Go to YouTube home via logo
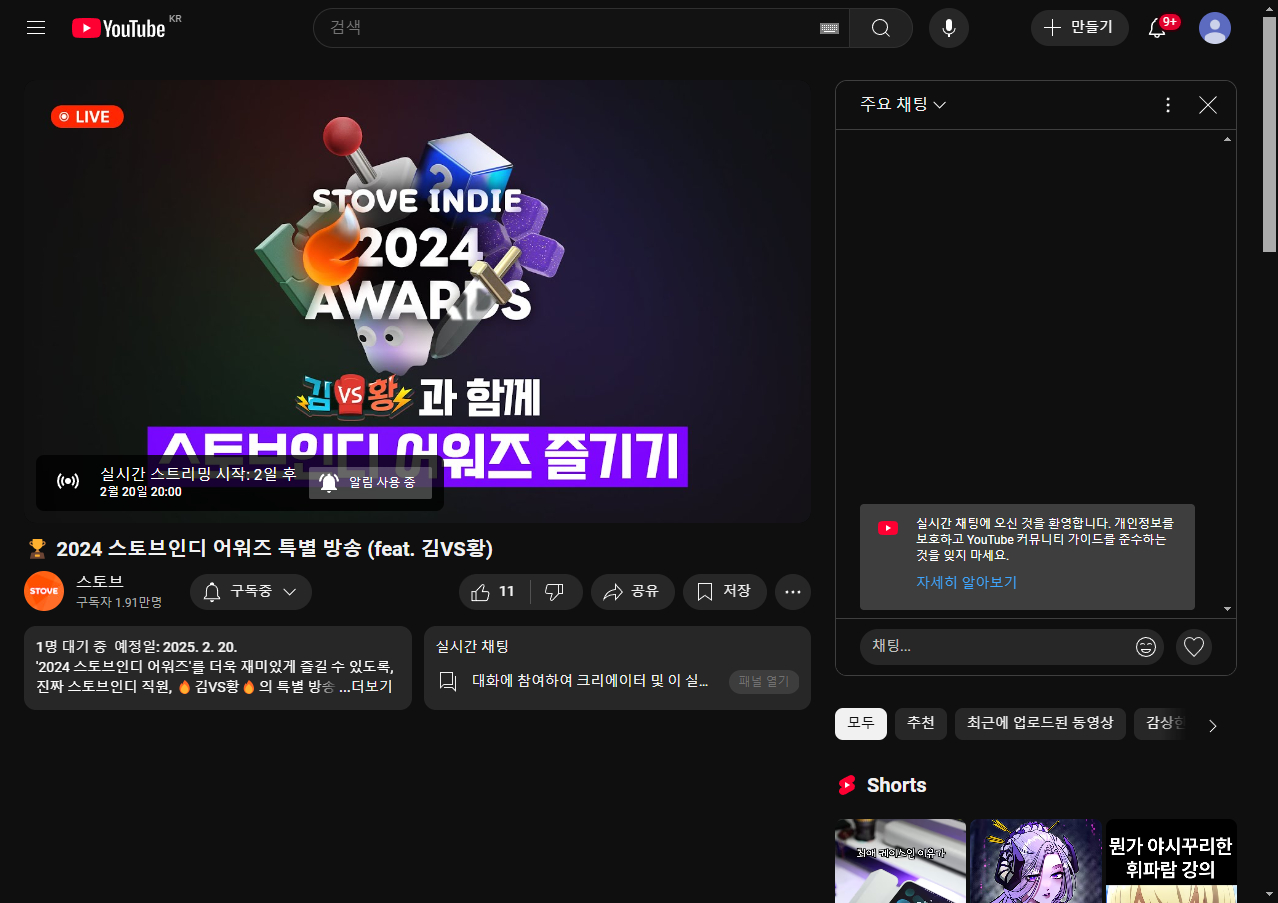The image size is (1278, 903). [119, 28]
